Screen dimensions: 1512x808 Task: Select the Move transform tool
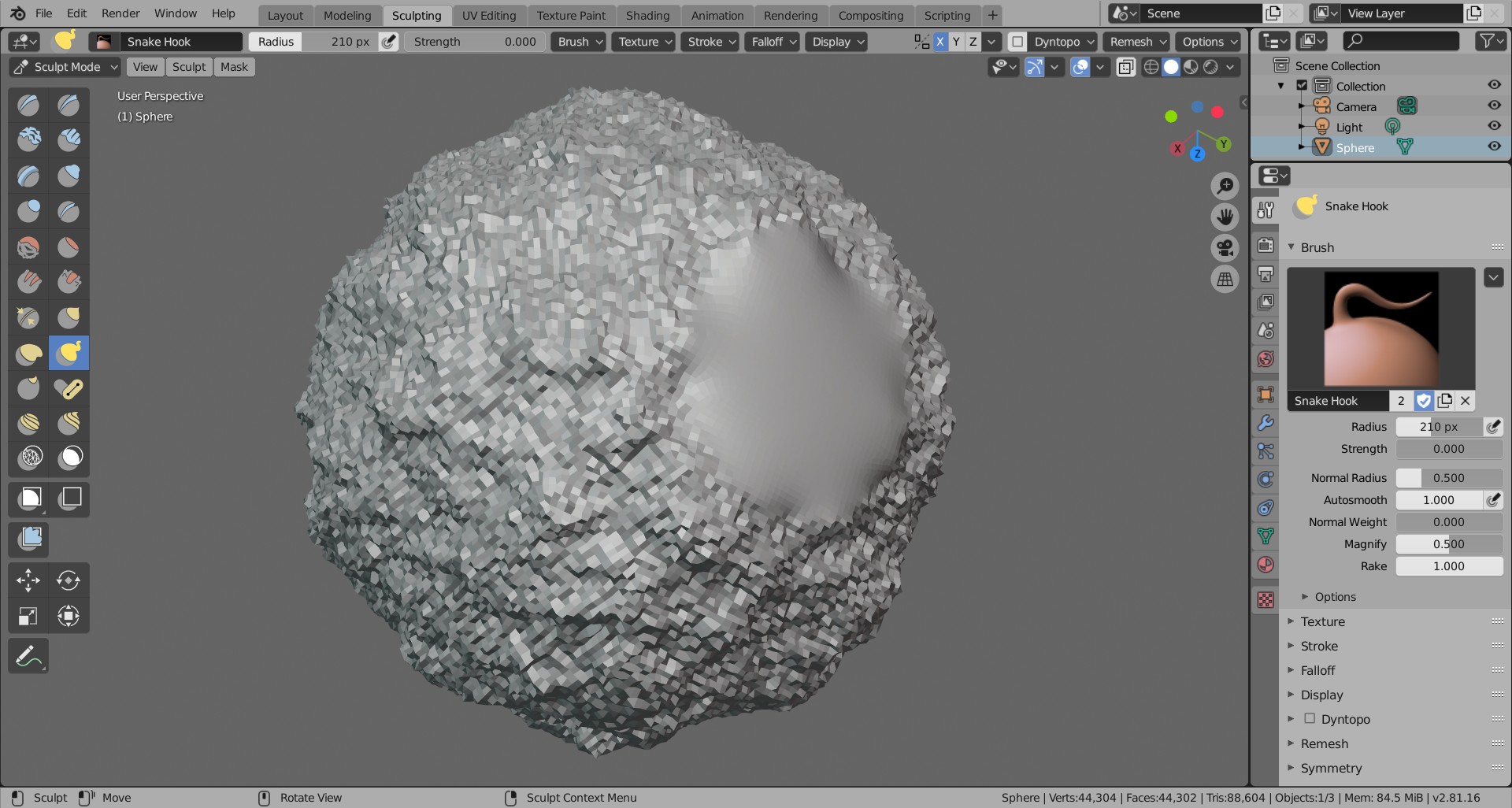(28, 580)
